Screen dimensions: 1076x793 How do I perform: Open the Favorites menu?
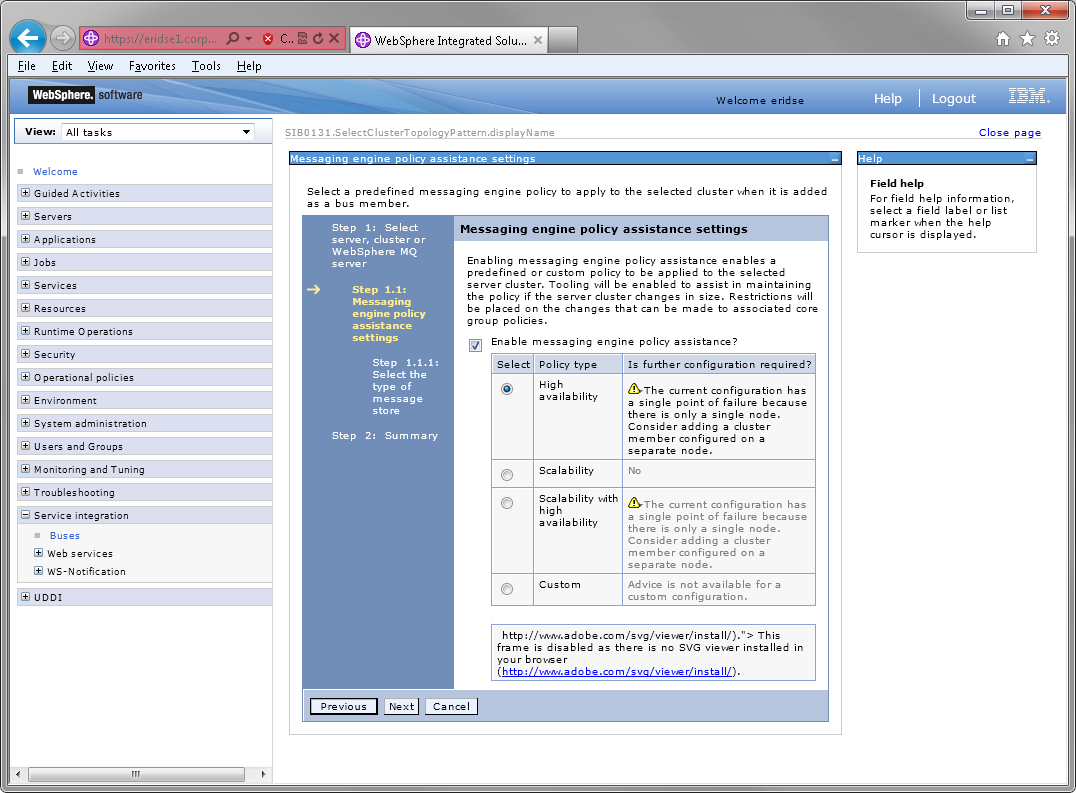point(152,66)
